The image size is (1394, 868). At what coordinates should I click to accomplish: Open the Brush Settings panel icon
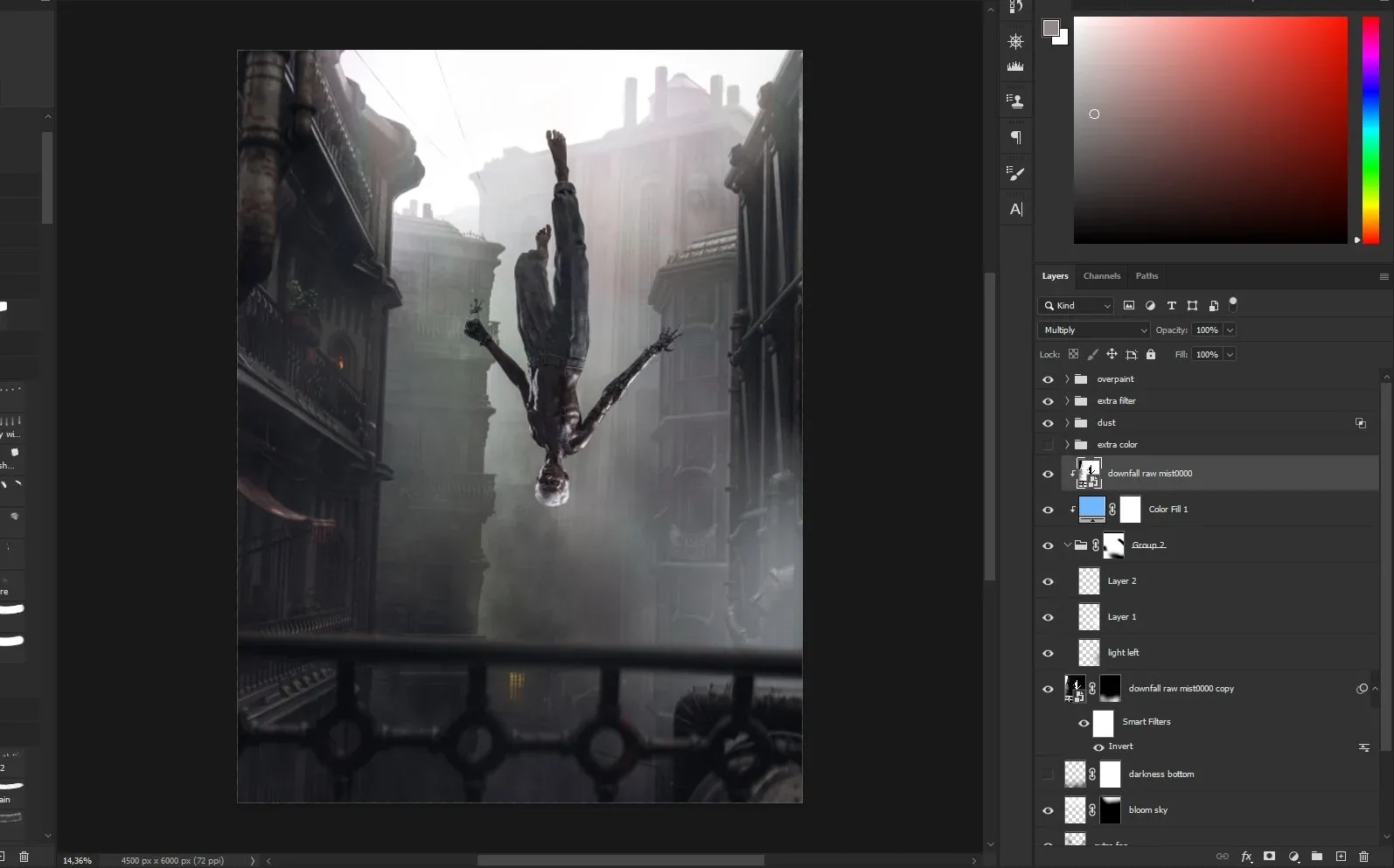pyautogui.click(x=1015, y=174)
